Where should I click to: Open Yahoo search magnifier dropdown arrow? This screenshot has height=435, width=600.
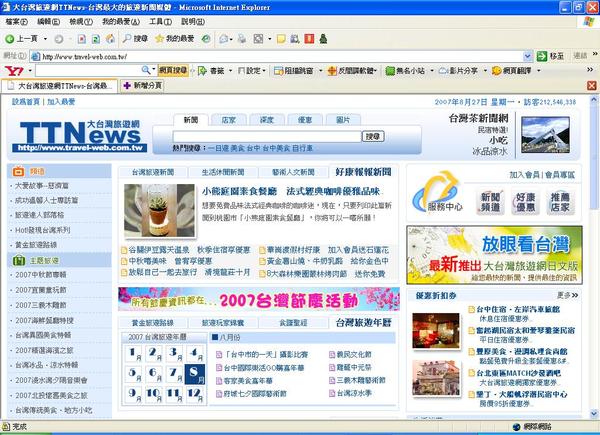click(x=154, y=70)
